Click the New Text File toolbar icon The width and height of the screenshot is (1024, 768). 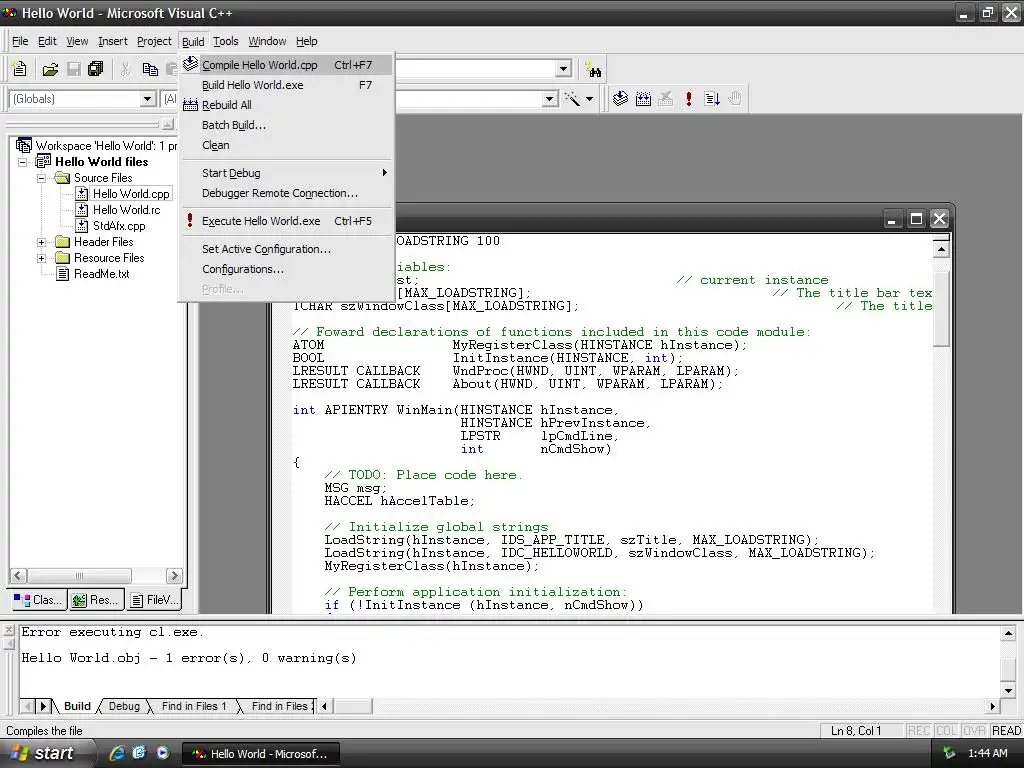click(20, 69)
